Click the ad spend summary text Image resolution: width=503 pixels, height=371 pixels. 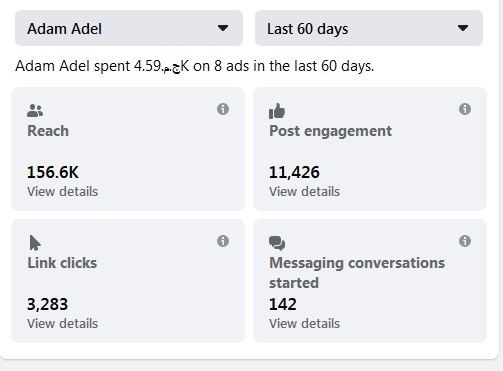coord(195,66)
